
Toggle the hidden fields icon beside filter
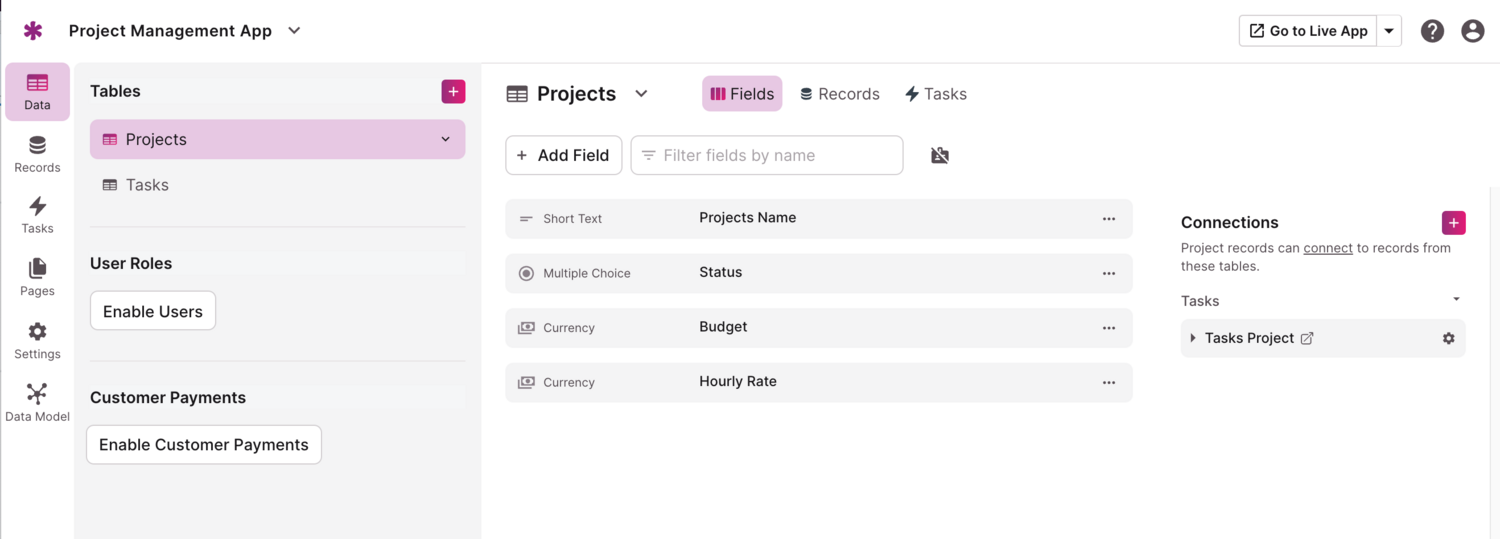coord(939,155)
